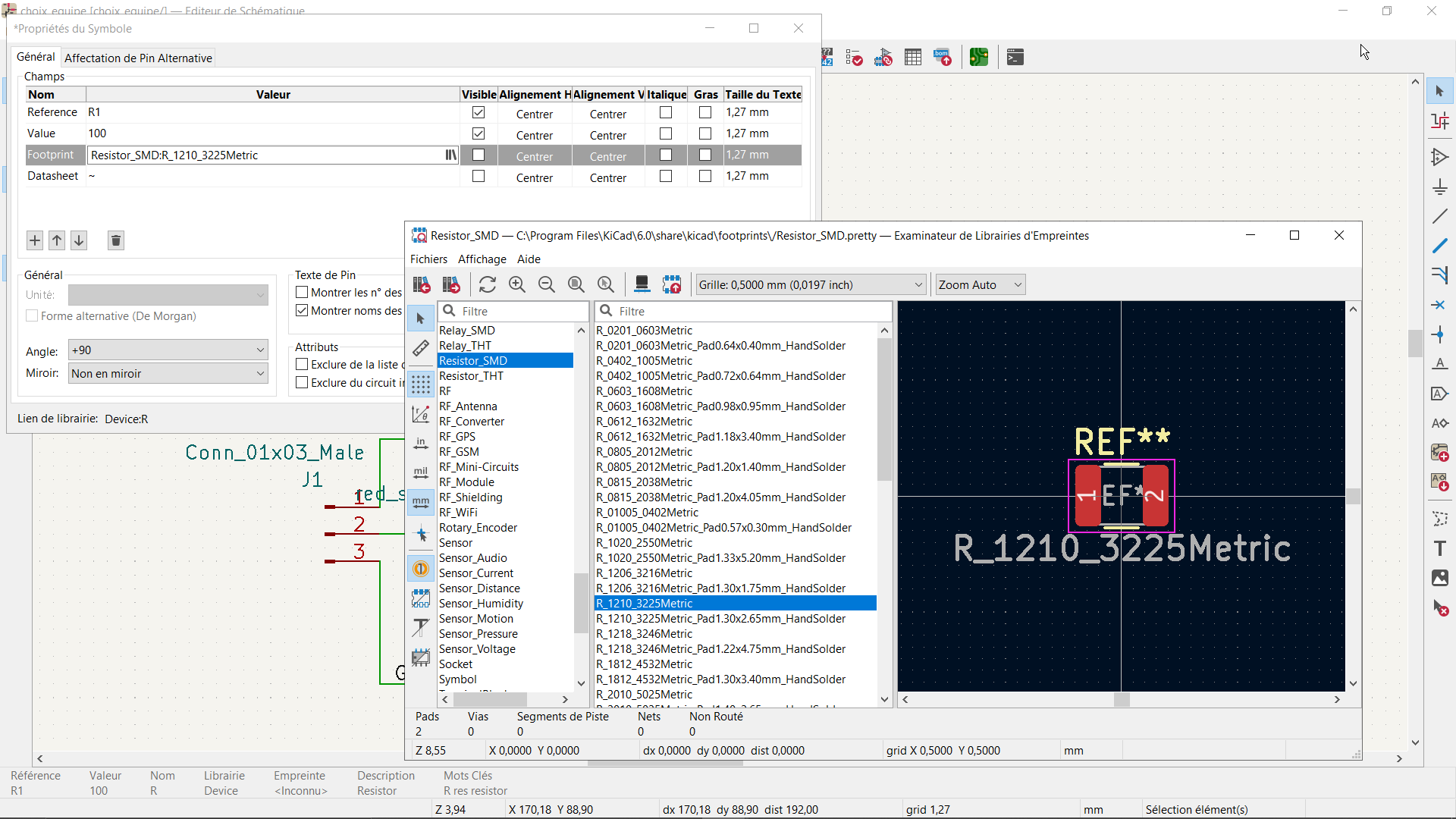
Task: Check Italique box for Reference row
Action: 666,112
